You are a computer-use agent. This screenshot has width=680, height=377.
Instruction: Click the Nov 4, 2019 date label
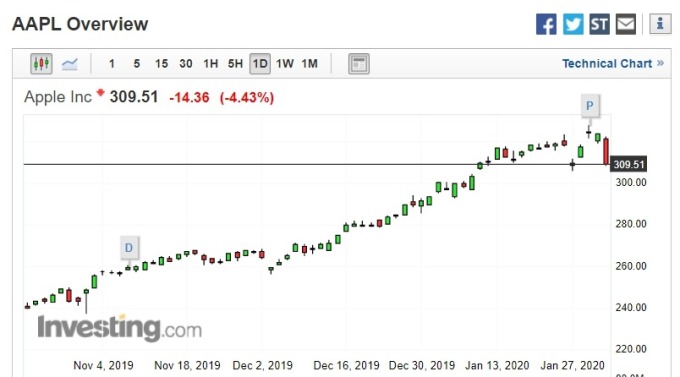click(103, 366)
